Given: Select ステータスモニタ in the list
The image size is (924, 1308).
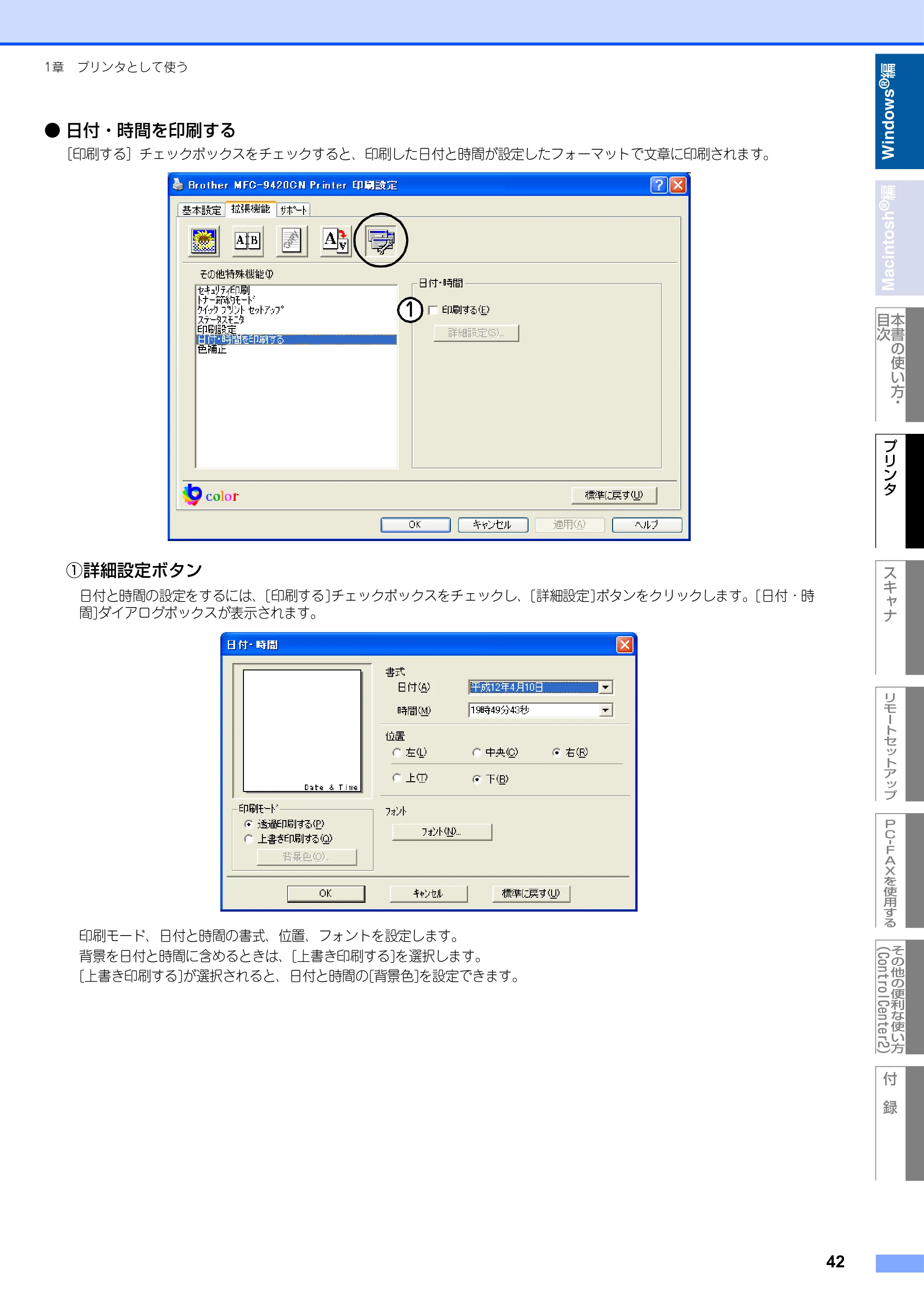Looking at the screenshot, I should 296,320.
